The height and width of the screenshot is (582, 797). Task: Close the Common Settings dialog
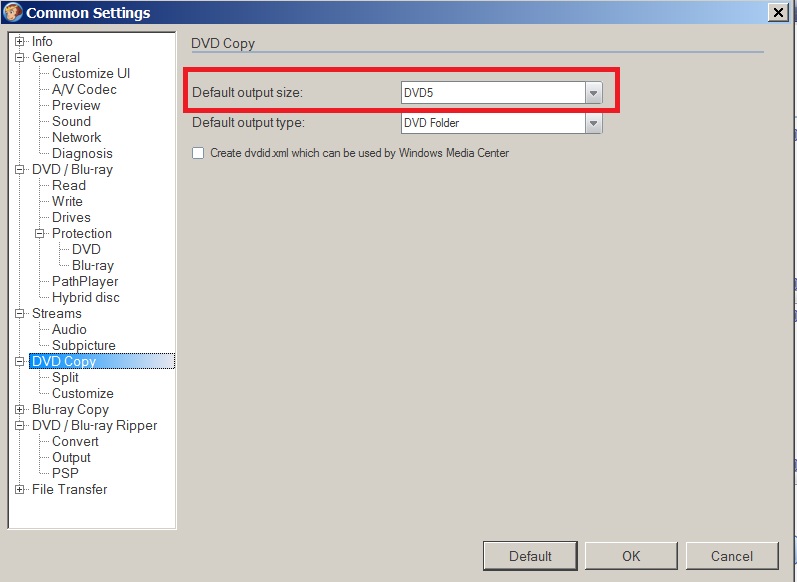(778, 12)
